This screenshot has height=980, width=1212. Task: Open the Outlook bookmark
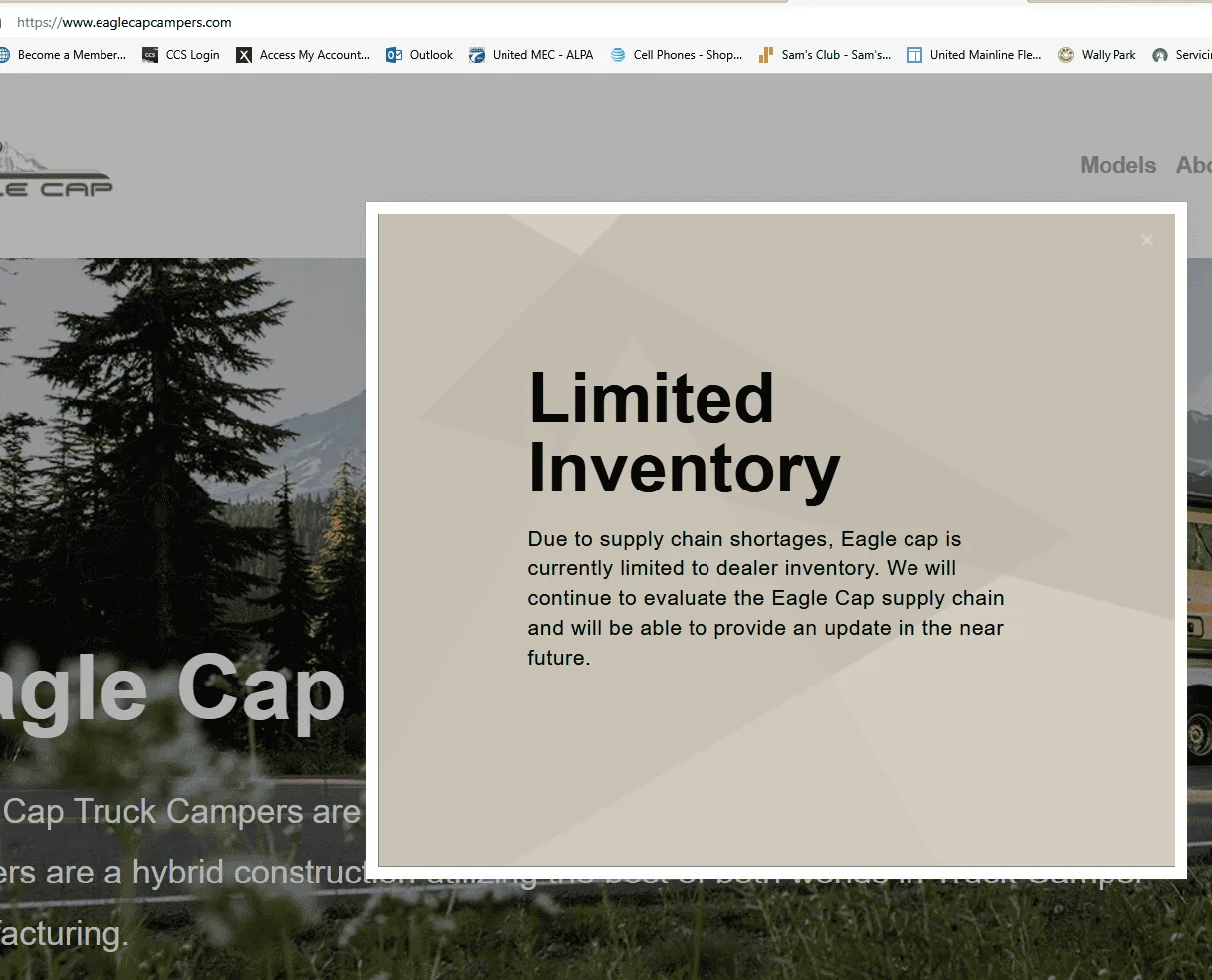coord(419,55)
